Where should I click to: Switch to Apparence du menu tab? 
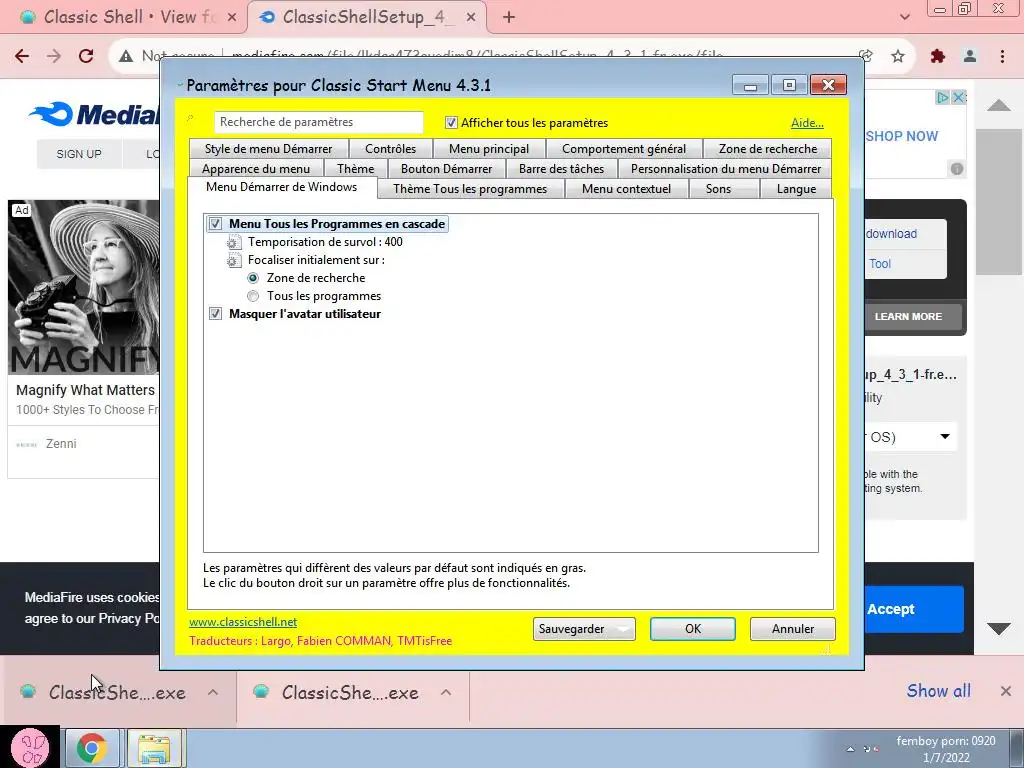coord(256,169)
